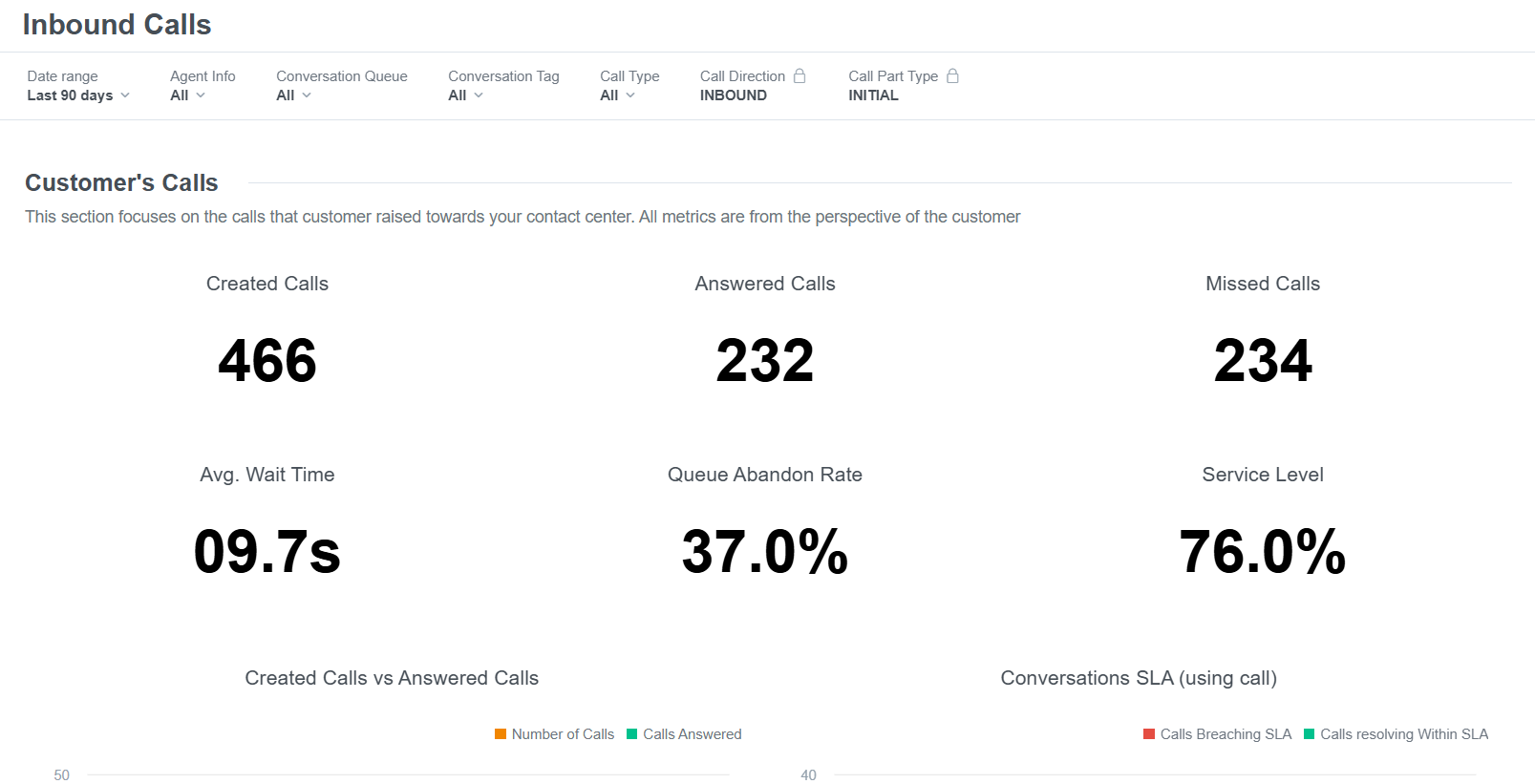Viewport: 1535px width, 784px height.
Task: Click the Missed Calls tile label
Action: pos(1263,284)
